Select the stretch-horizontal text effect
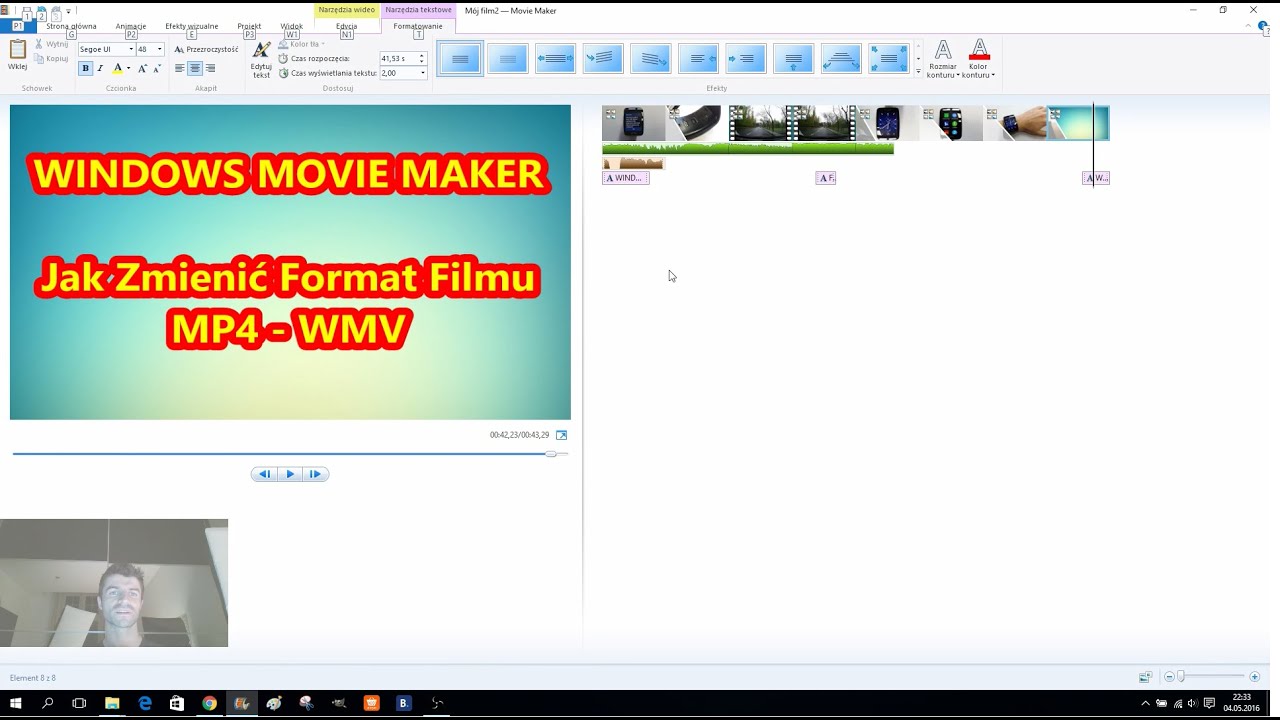The image size is (1280, 720). coord(555,59)
